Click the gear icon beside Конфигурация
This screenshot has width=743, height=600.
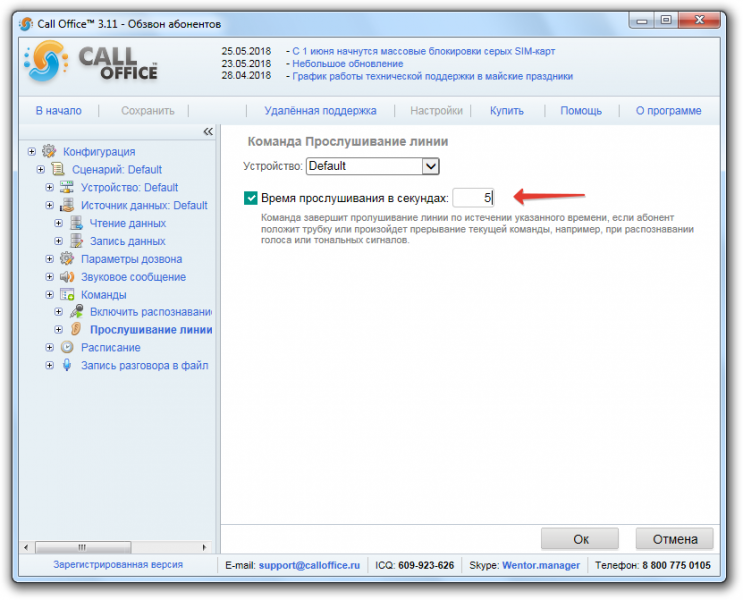click(49, 151)
